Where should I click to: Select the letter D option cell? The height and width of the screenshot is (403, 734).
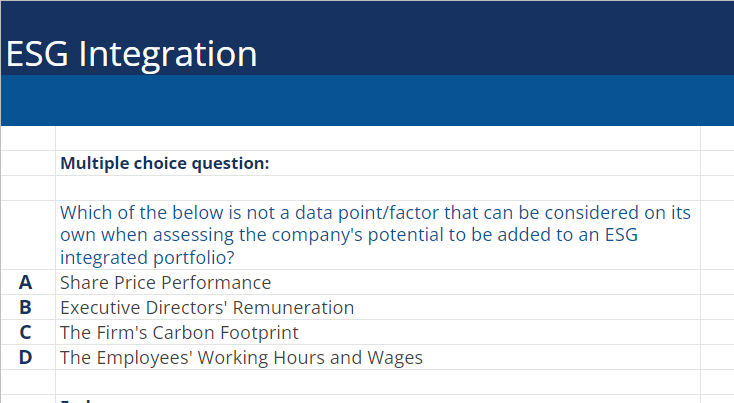click(27, 357)
